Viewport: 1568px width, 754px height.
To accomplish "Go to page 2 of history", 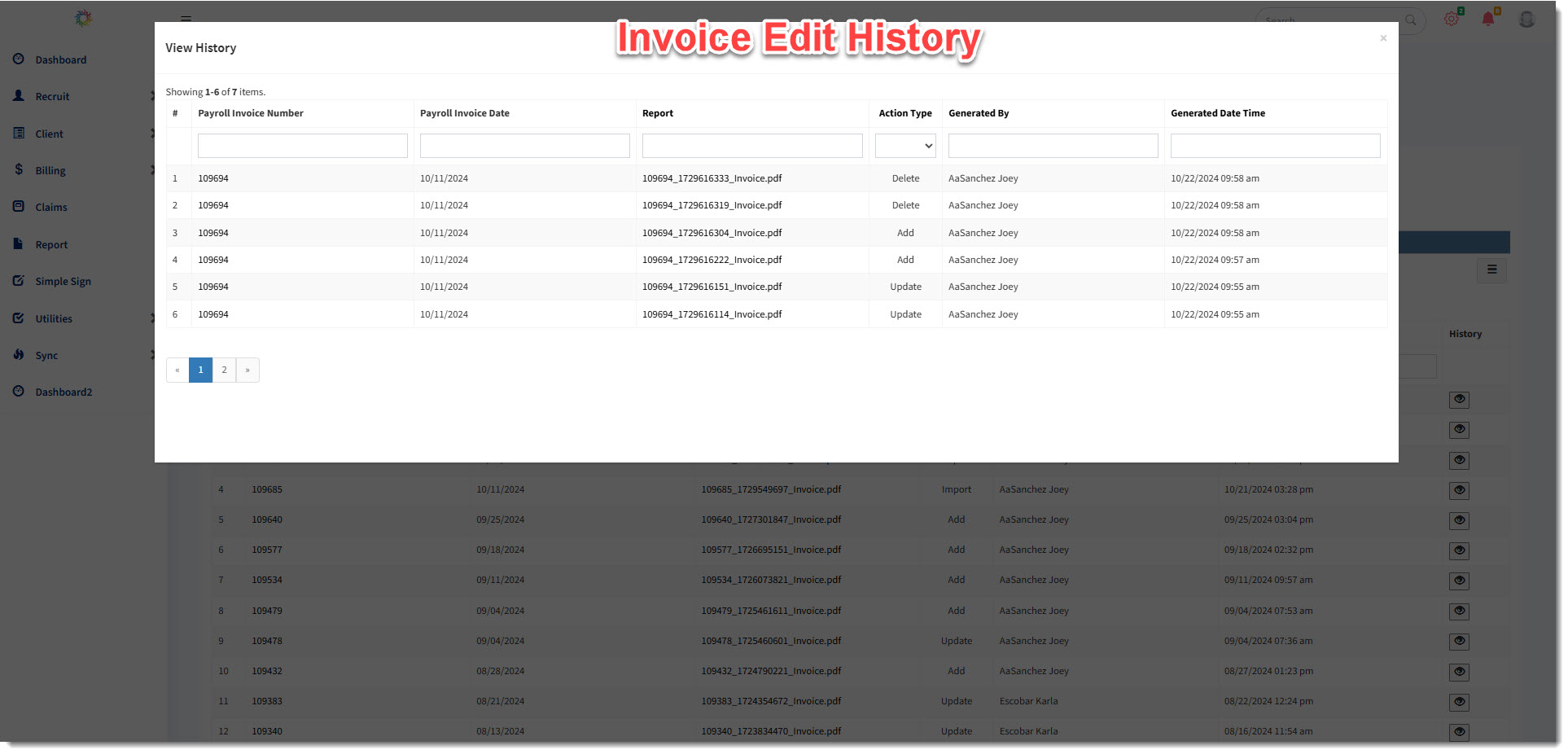I will coord(224,370).
